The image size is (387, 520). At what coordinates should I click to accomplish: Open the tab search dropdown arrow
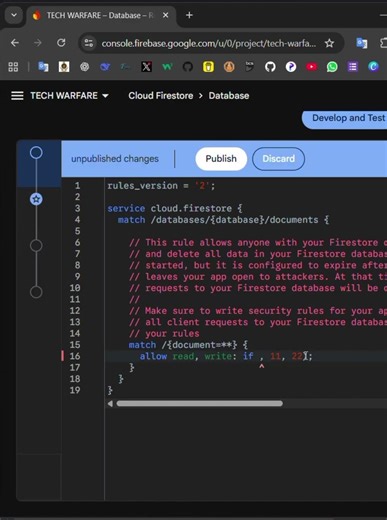click(x=14, y=15)
